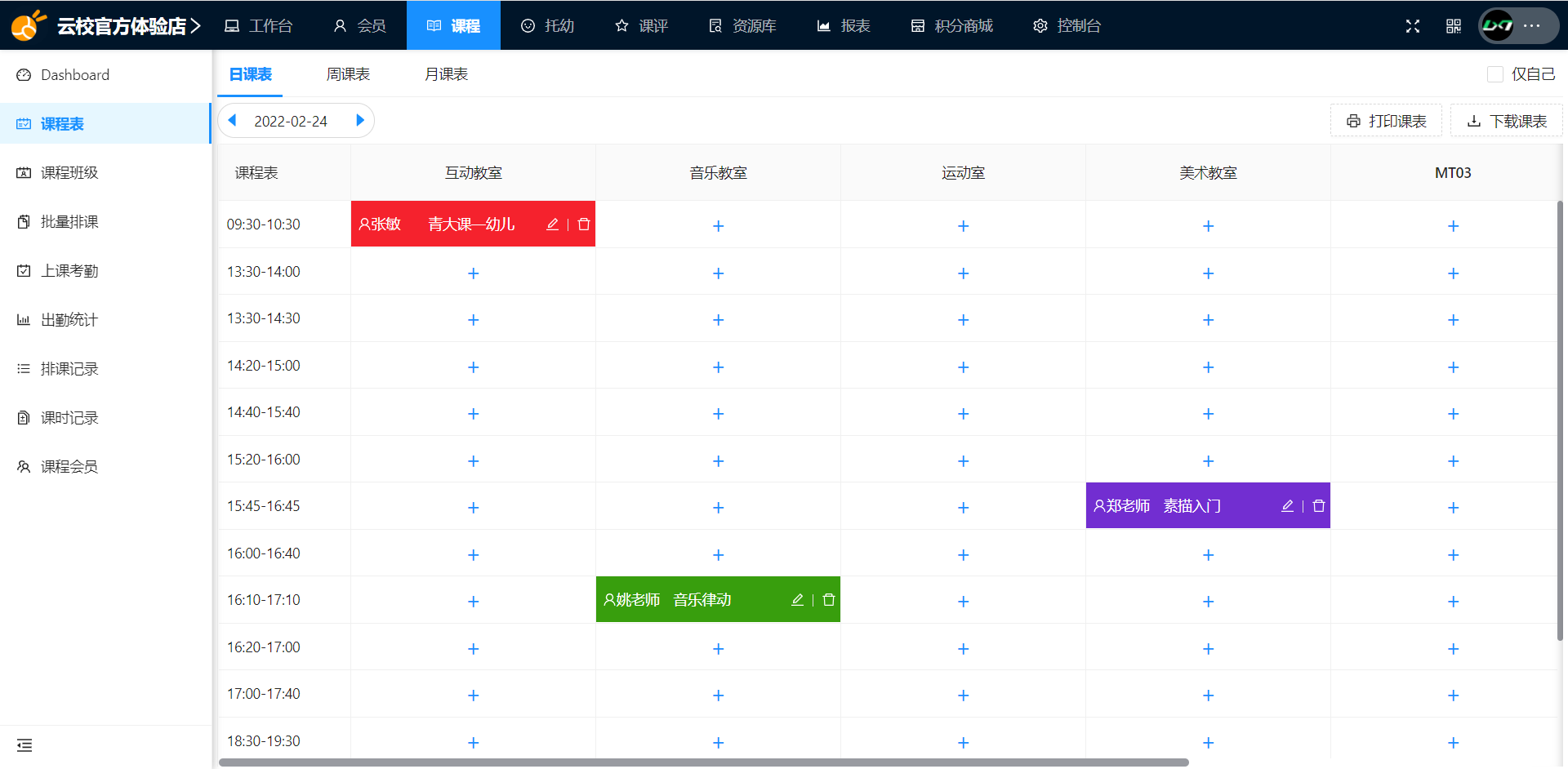Viewport: 1568px width, 769px height.
Task: Select 课程表 in sidebar
Action: (x=105, y=123)
